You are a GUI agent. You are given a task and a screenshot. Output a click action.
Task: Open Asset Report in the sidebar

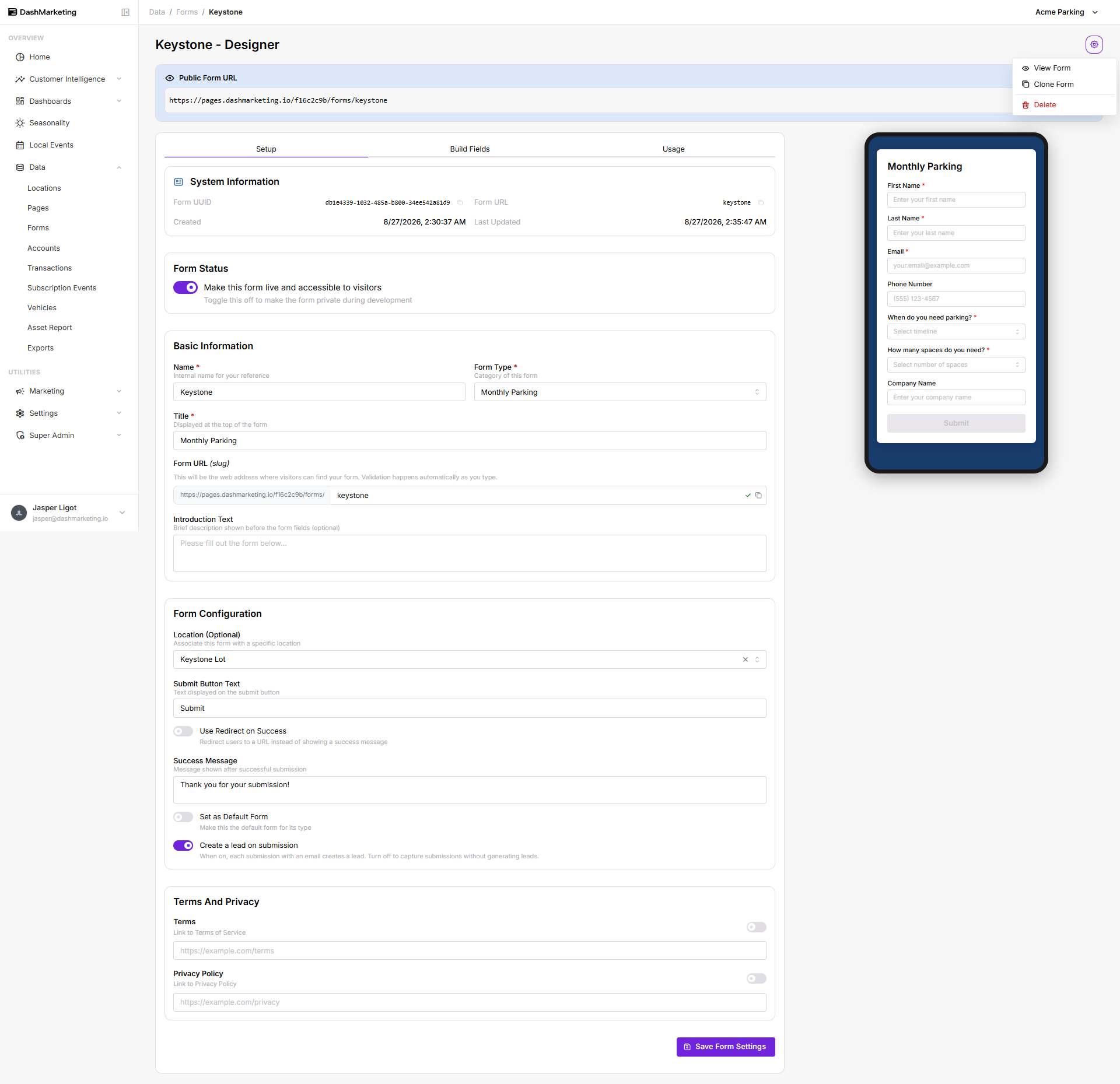50,328
